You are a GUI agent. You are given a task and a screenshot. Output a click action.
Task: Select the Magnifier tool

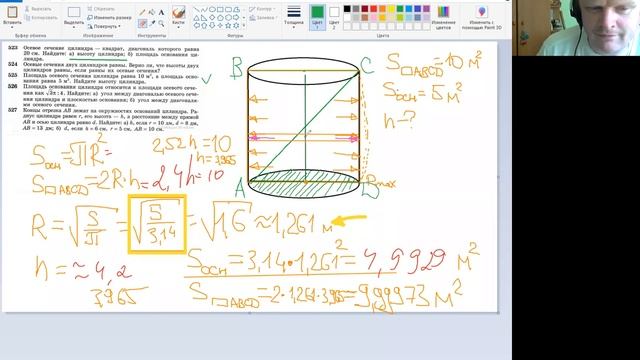161,24
